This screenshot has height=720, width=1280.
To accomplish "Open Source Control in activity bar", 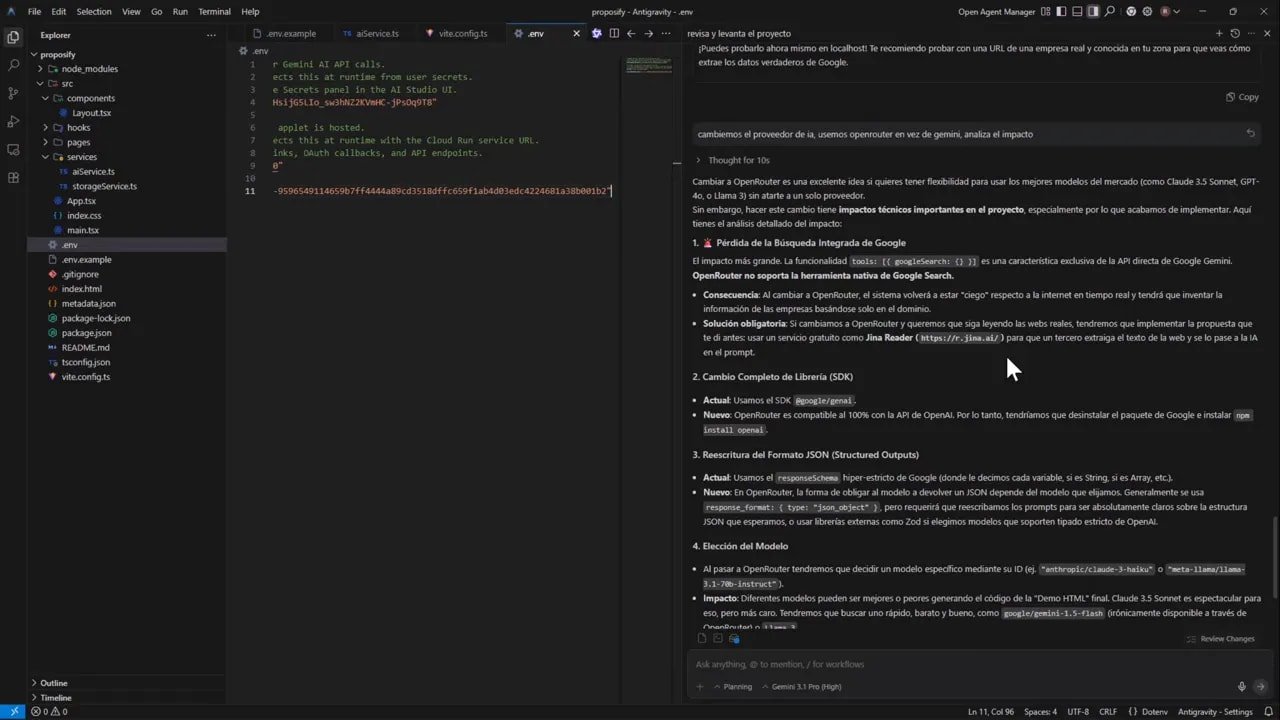I will [13, 92].
